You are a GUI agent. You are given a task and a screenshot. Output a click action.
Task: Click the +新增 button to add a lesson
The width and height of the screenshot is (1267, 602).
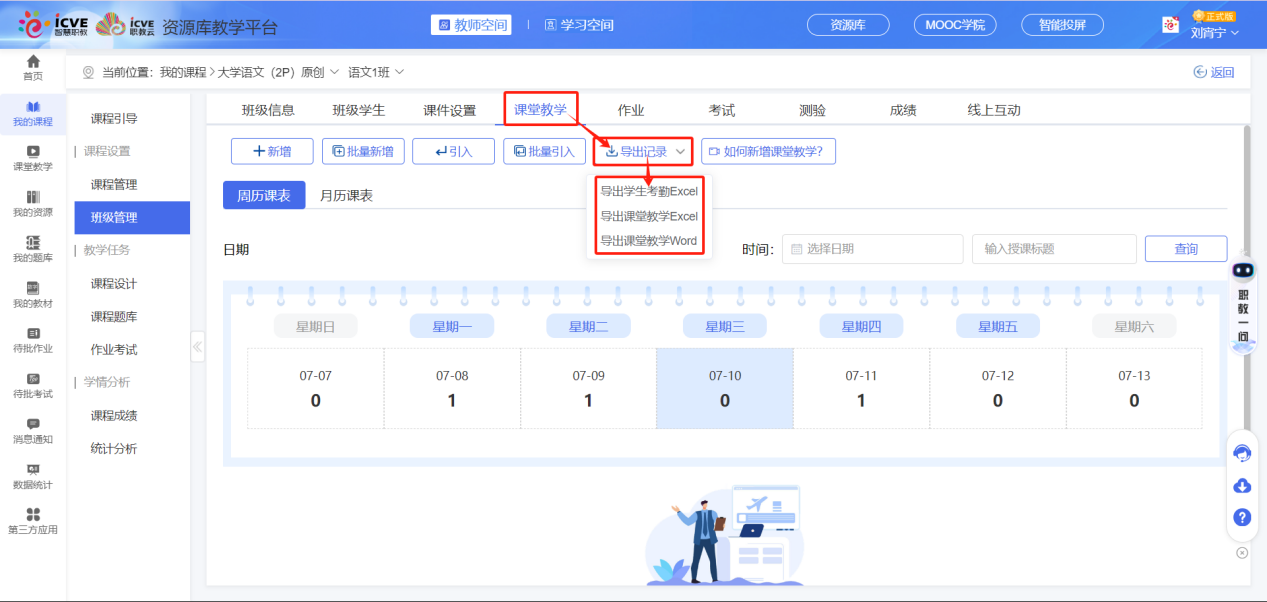coord(271,151)
